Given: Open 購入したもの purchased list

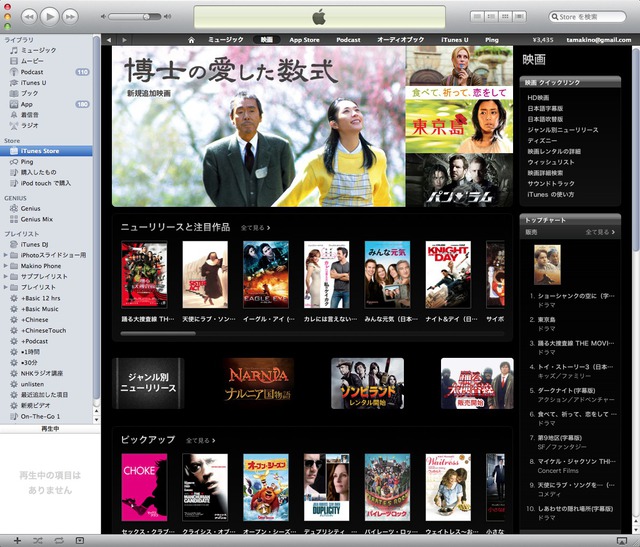Looking at the screenshot, I should pos(46,172).
